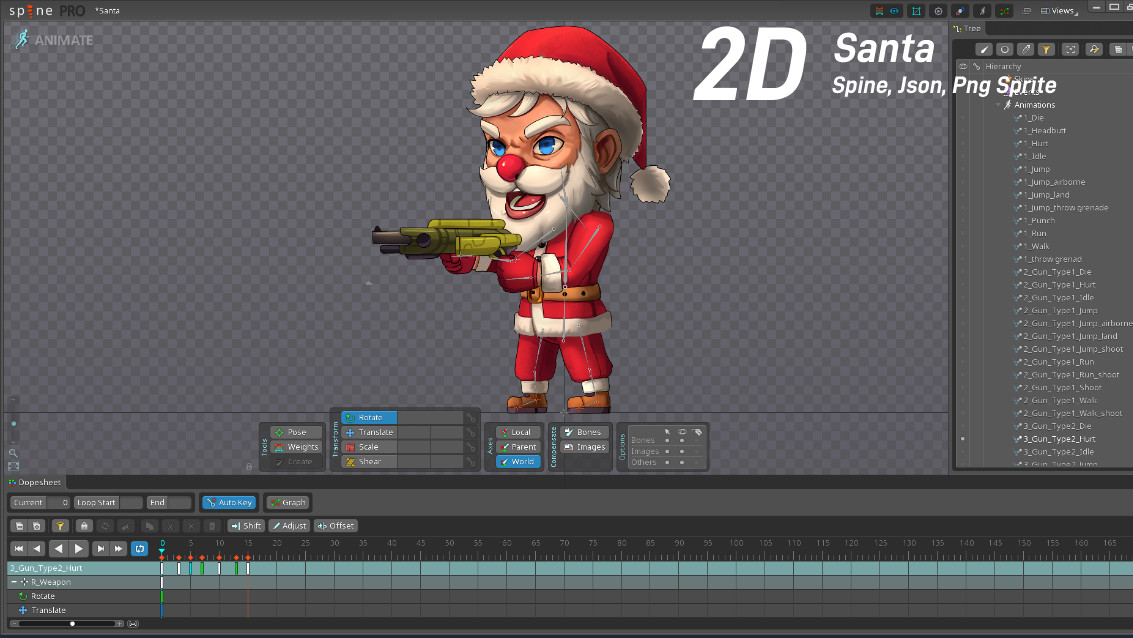Image resolution: width=1133 pixels, height=638 pixels.
Task: Toggle the loop playback icon
Action: (139, 548)
